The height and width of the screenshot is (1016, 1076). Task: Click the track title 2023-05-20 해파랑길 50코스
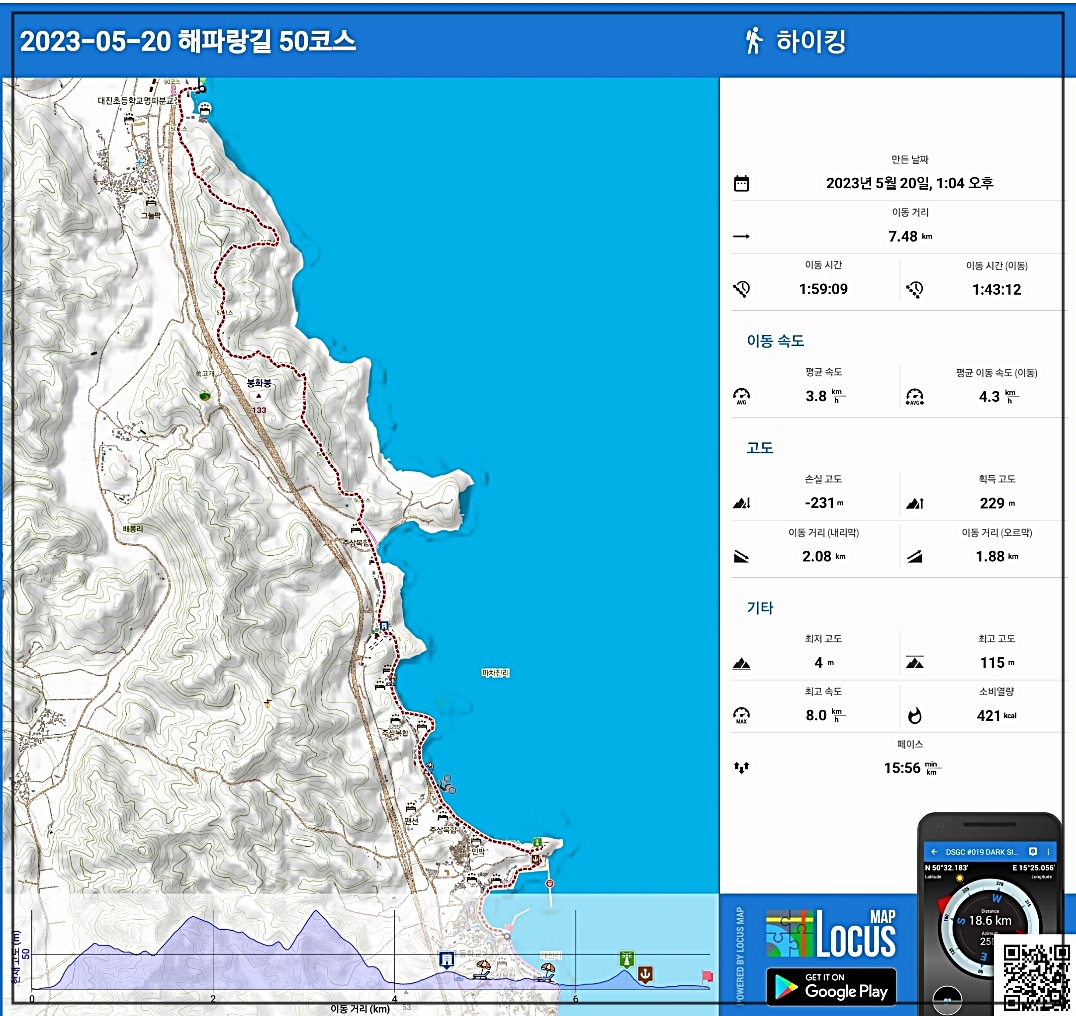coord(188,41)
